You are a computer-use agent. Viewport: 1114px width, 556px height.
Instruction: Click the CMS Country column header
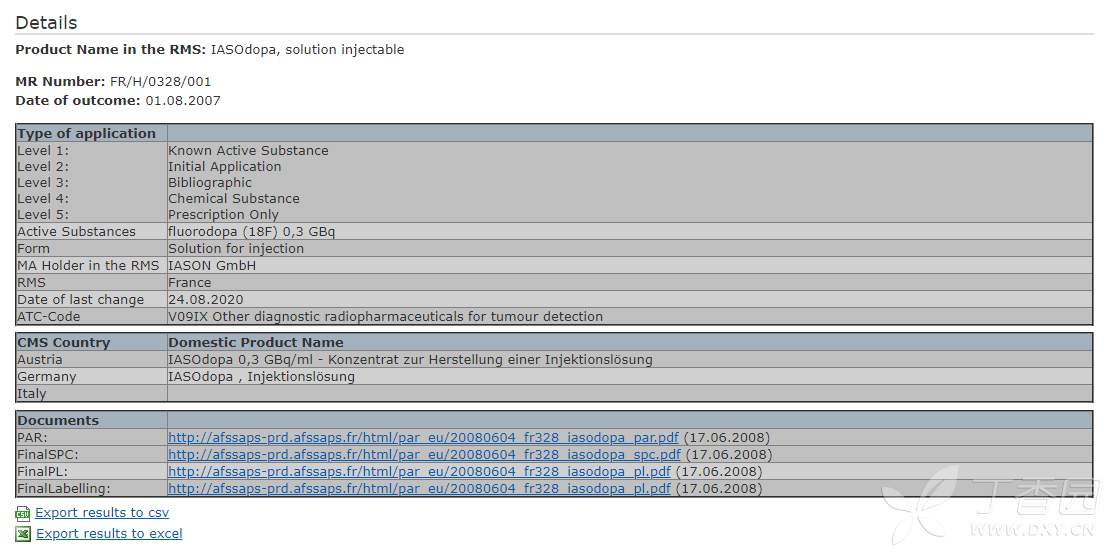pos(64,342)
